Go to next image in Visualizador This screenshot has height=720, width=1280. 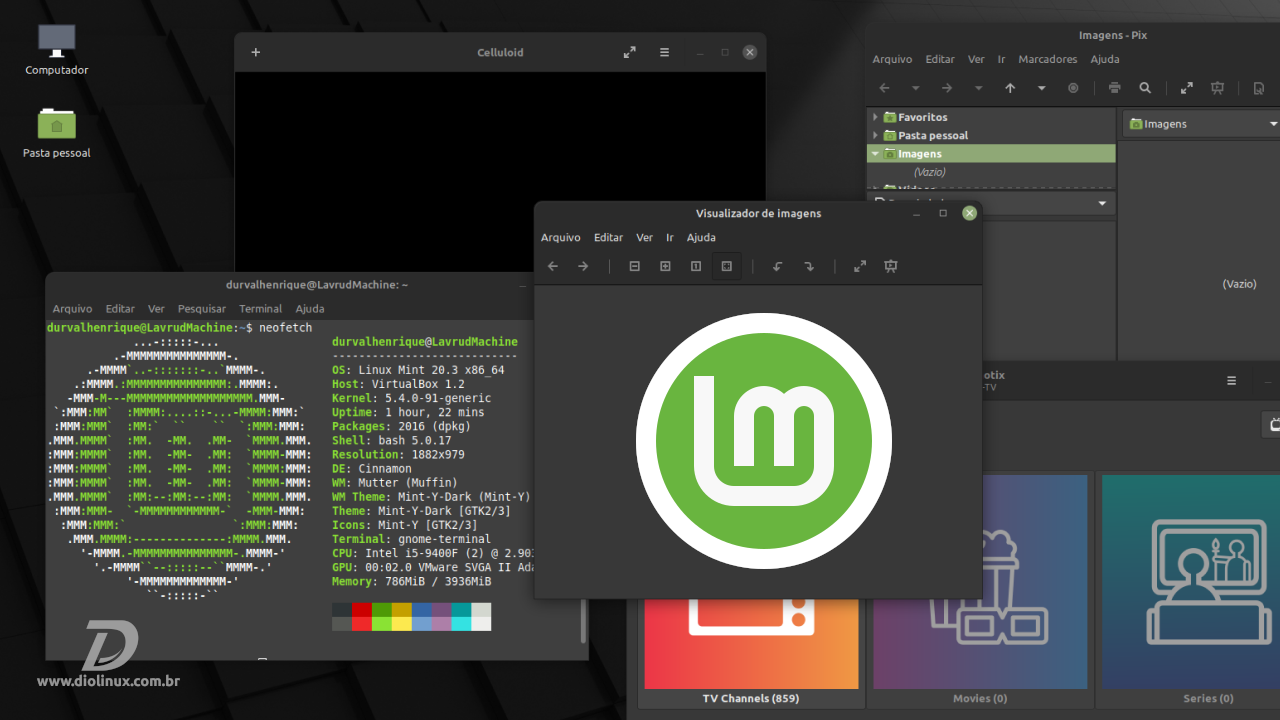(x=583, y=266)
